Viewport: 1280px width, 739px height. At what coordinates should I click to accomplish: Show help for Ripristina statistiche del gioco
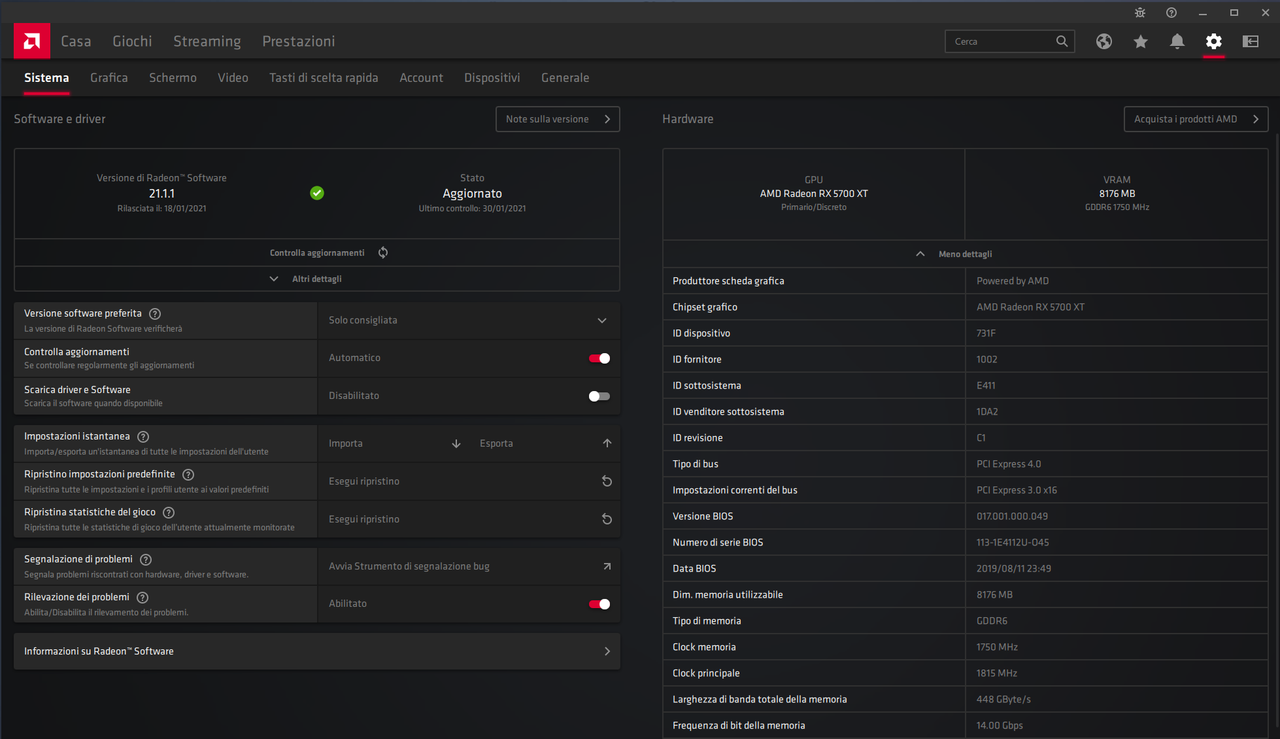[168, 512]
